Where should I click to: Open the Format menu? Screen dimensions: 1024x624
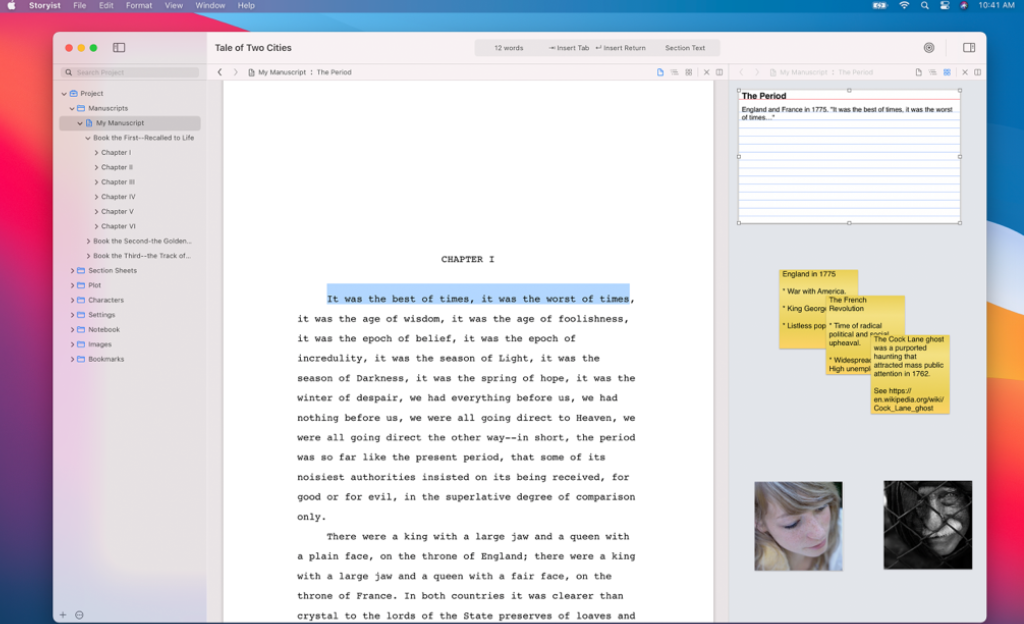(x=138, y=5)
